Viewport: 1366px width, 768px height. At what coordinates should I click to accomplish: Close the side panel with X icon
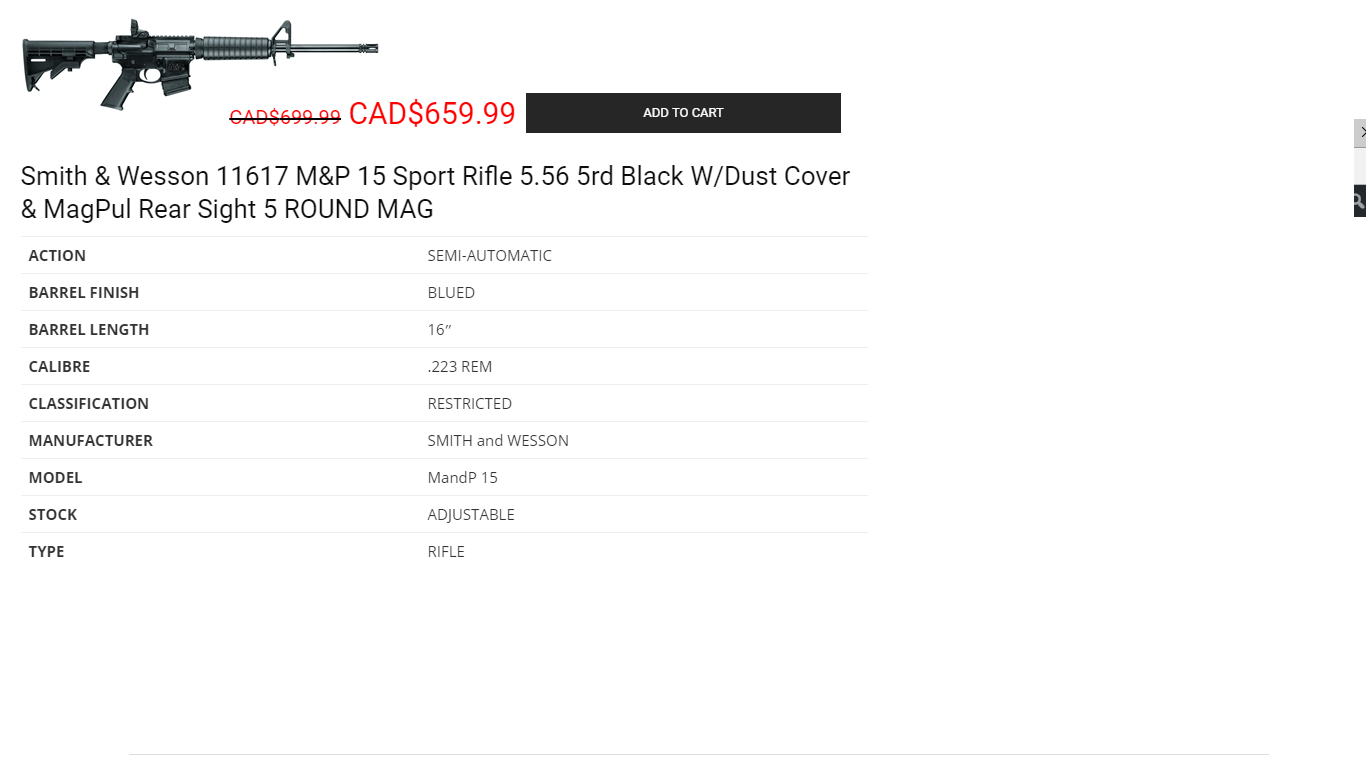coord(1361,133)
